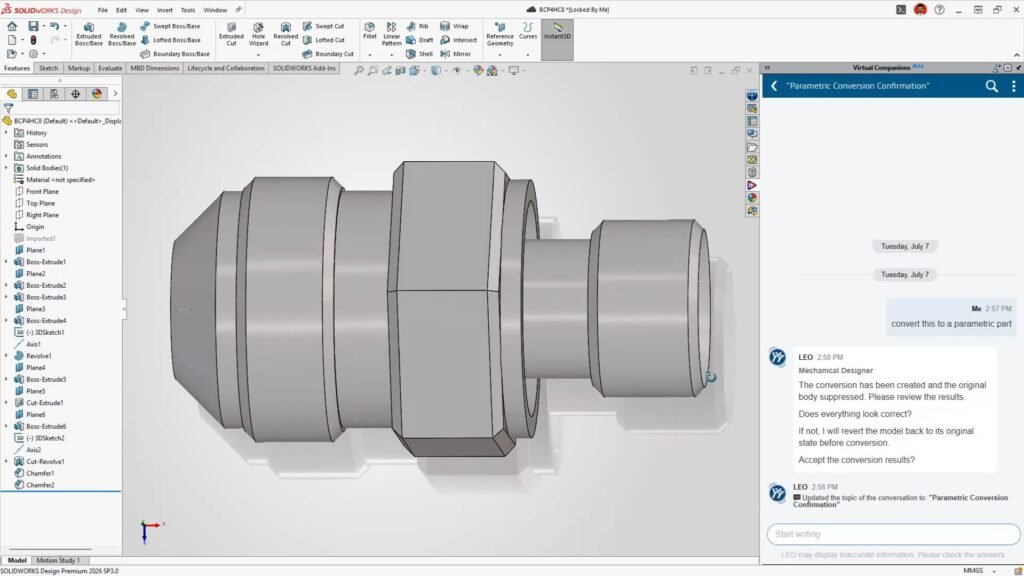Click the Home icon in toolbar
Image resolution: width=1024 pixels, height=576 pixels.
12,26
